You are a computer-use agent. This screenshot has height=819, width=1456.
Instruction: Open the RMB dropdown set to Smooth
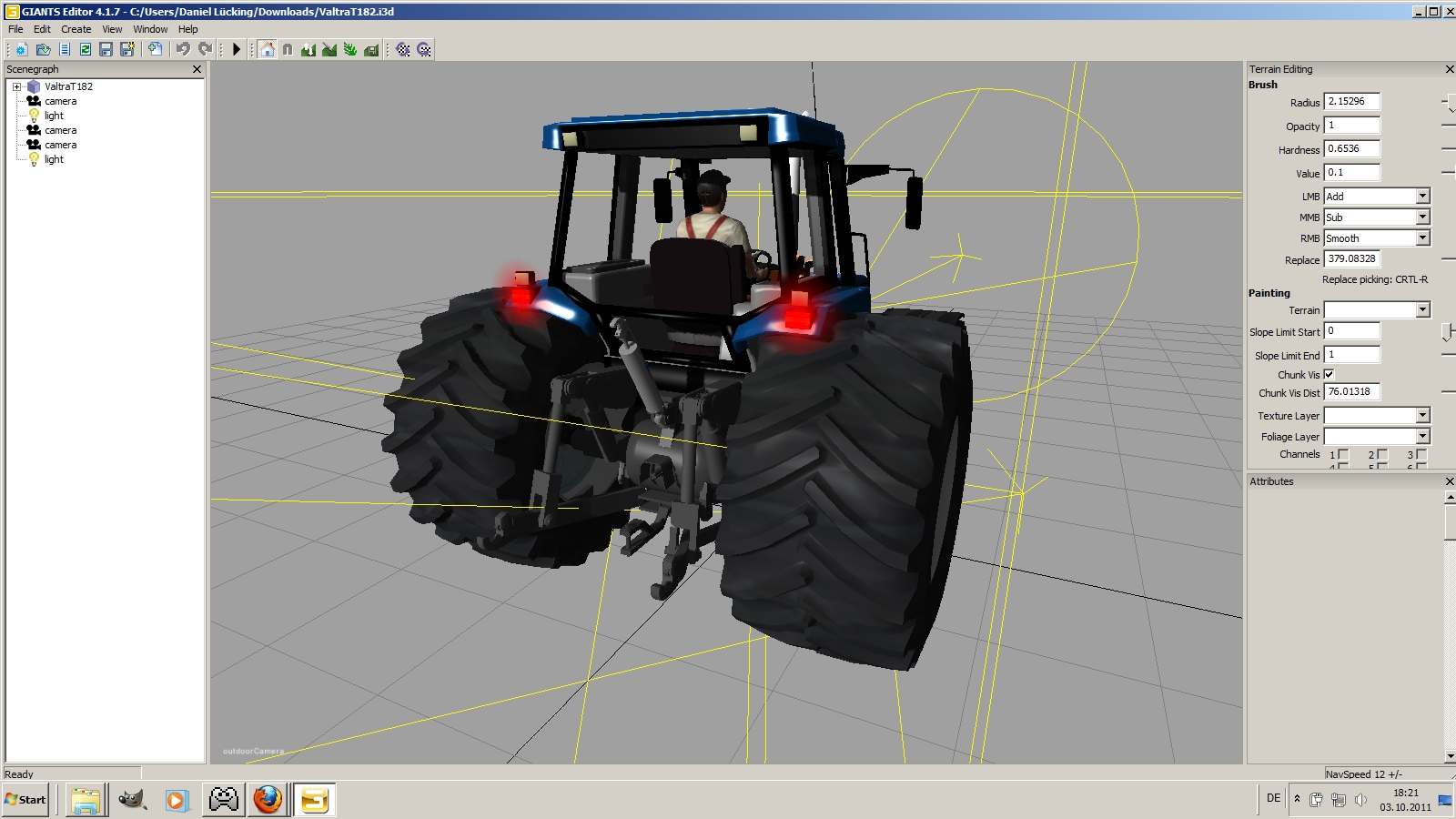click(1377, 238)
